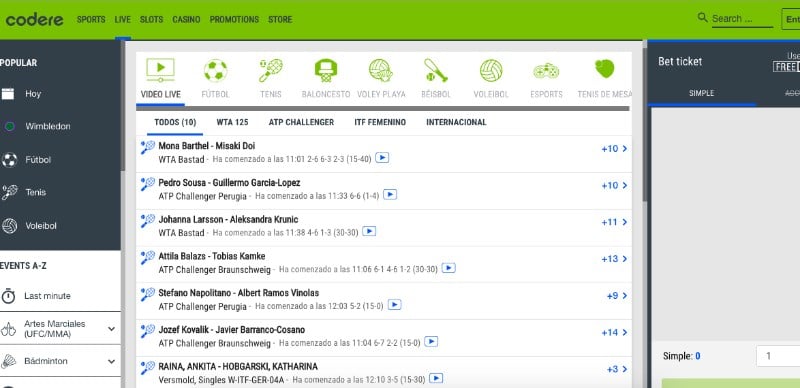Open Mona Barthel - Misaki Doi match
The image size is (800, 388).
(x=207, y=146)
